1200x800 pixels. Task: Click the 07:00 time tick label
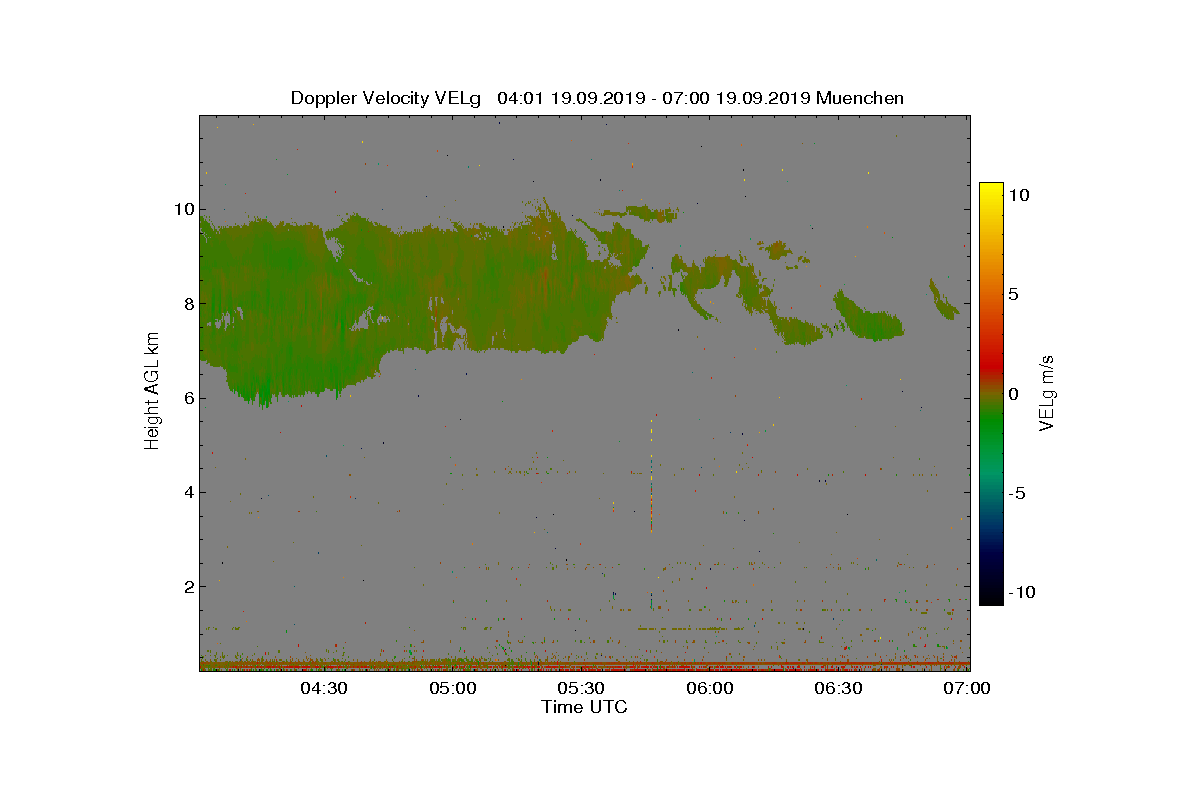pos(967,688)
